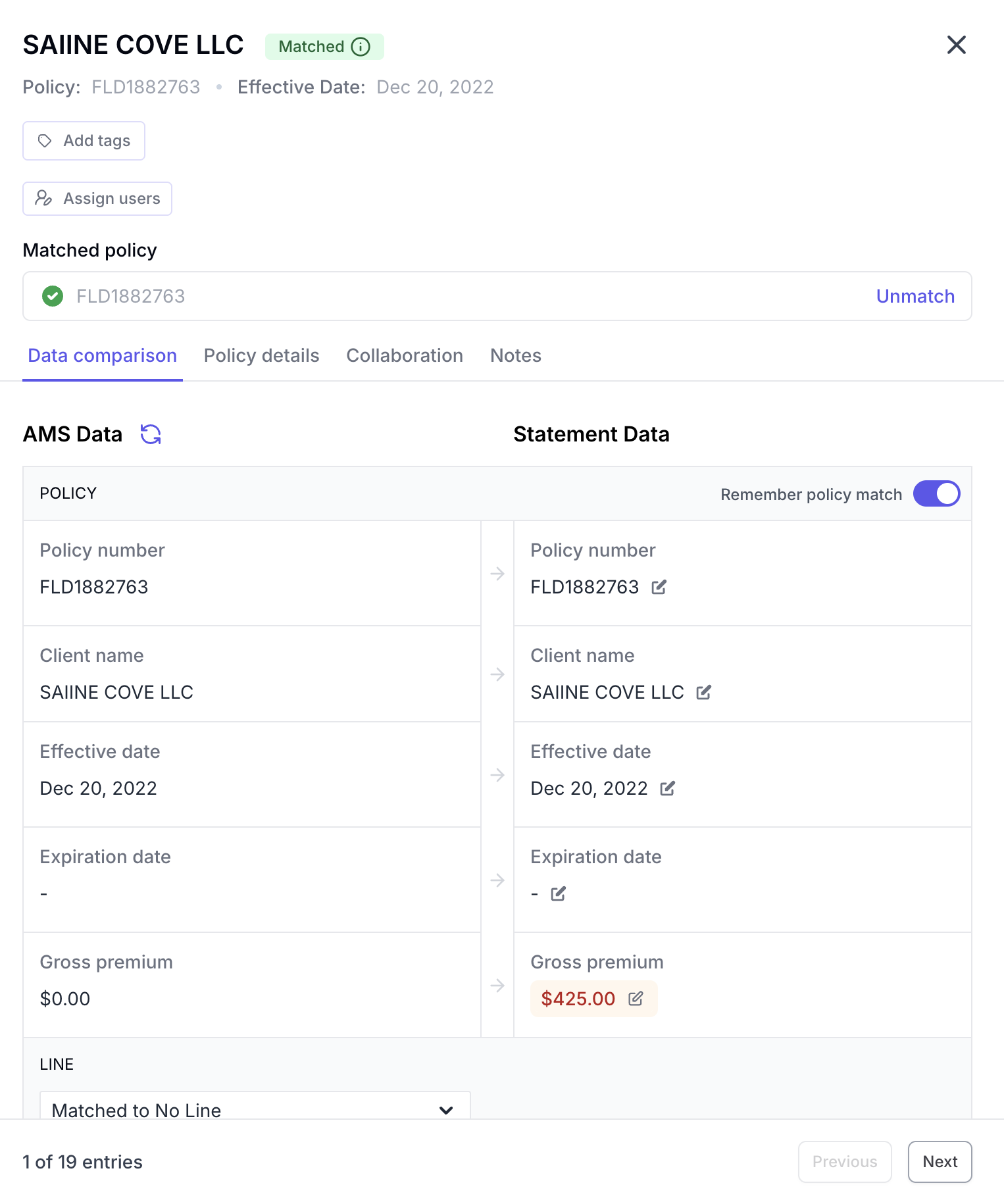Click the Add tags button

[x=84, y=141]
